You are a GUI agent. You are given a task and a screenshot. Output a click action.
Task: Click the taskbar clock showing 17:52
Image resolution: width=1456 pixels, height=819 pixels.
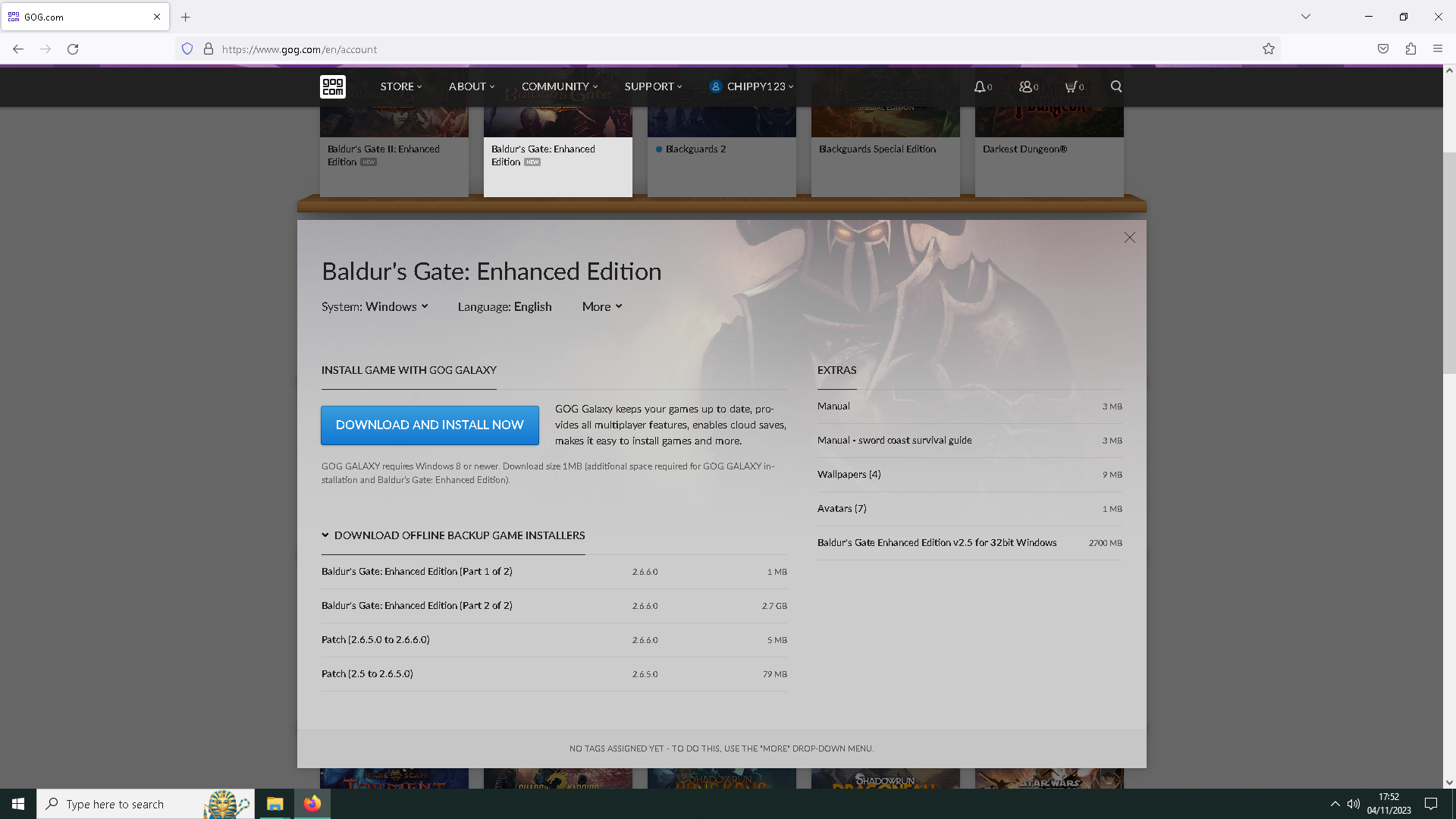pos(1389,804)
